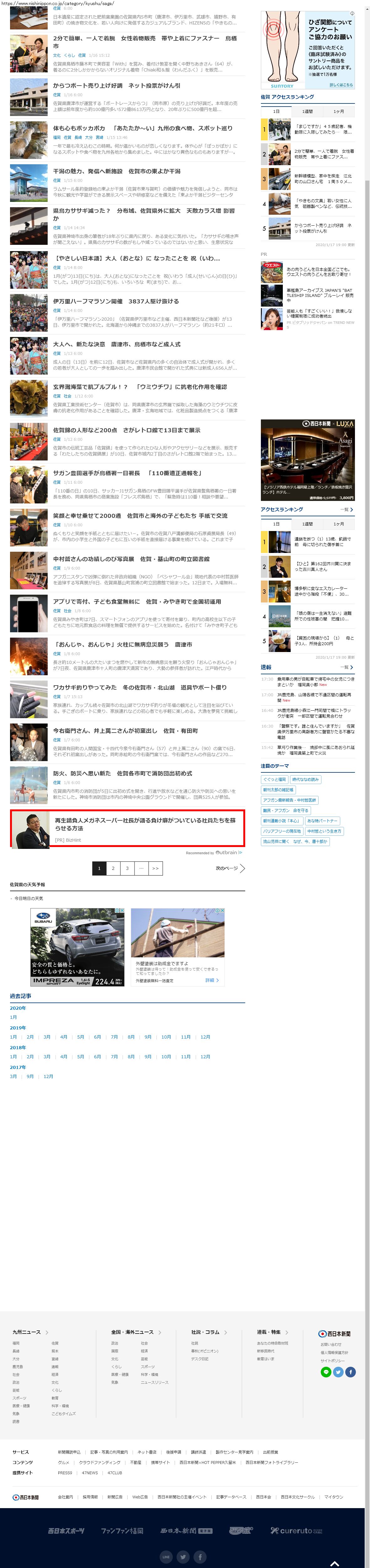370x1568 pixels.
Task: Open the 12月 link under 2019年 archive
Action: click(205, 1037)
